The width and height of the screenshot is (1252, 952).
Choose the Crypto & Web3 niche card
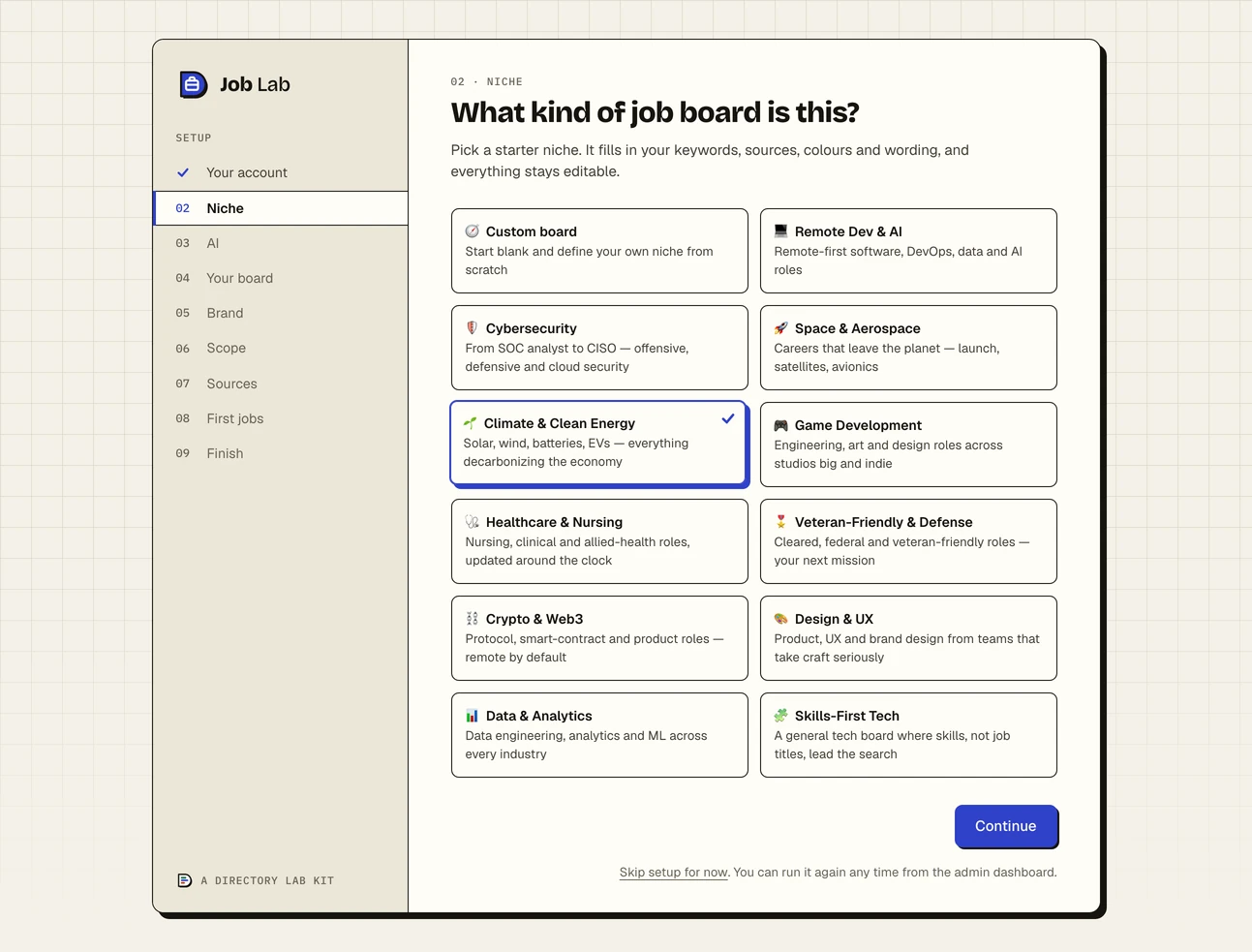coord(599,638)
